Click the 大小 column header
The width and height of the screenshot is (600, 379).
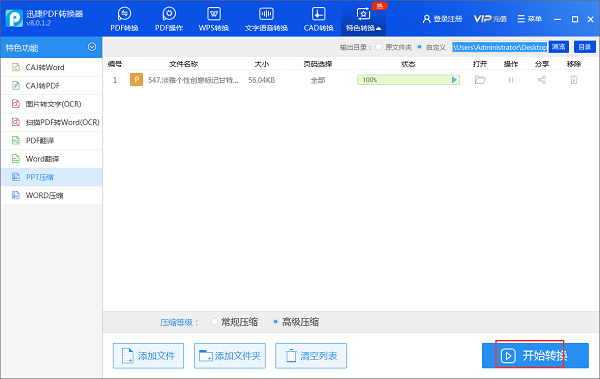(x=262, y=64)
